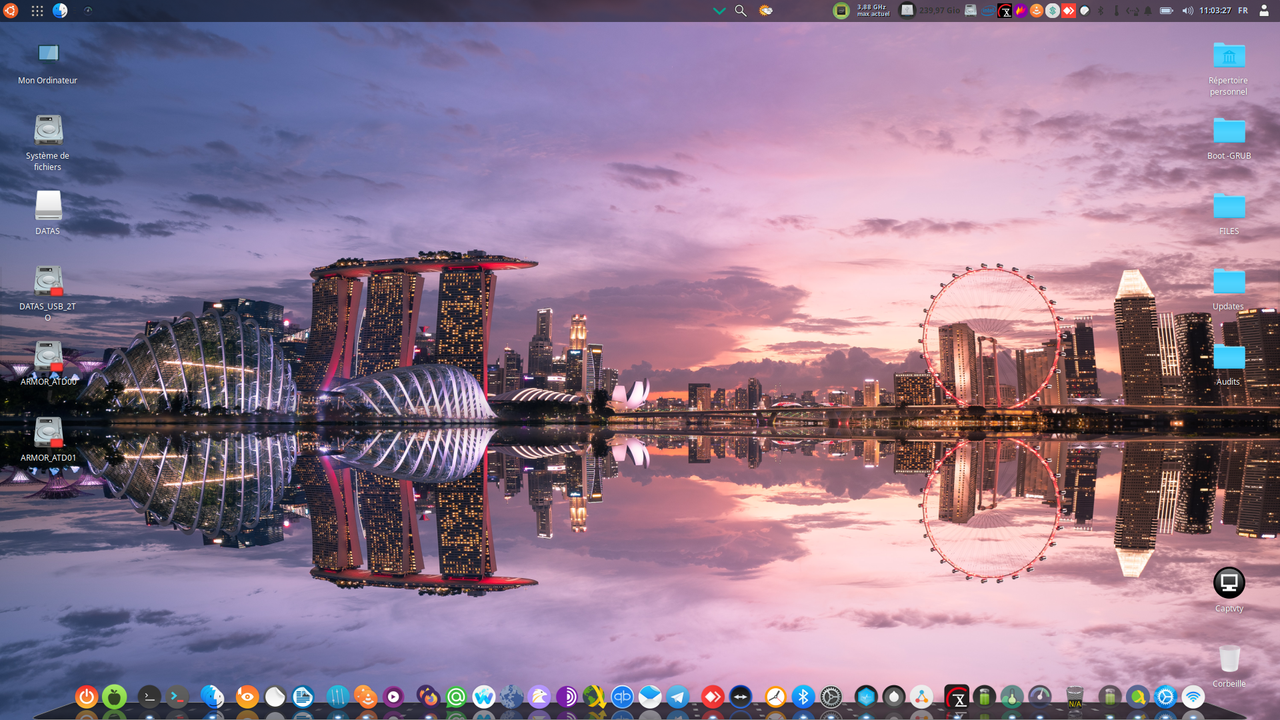Open Telegram from the dock

click(677, 697)
